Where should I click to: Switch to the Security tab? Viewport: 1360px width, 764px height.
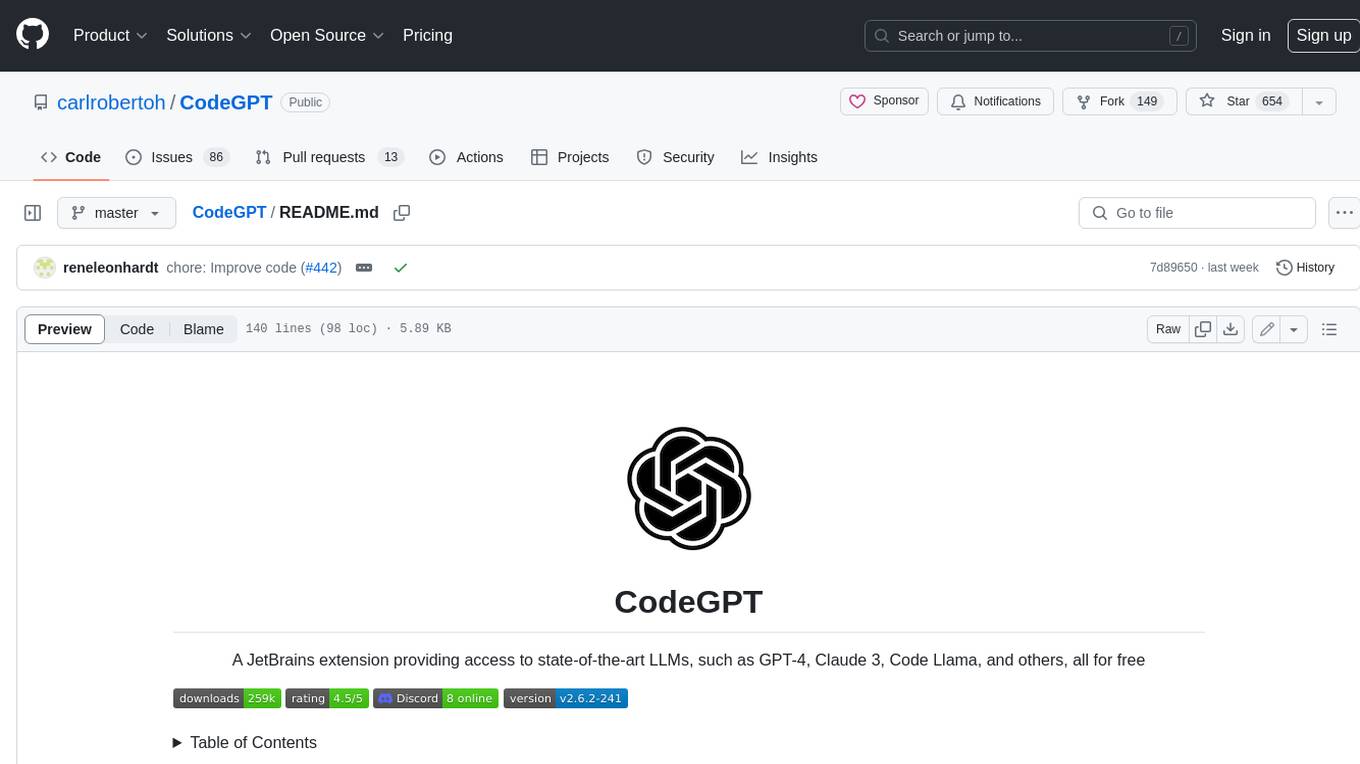[676, 157]
